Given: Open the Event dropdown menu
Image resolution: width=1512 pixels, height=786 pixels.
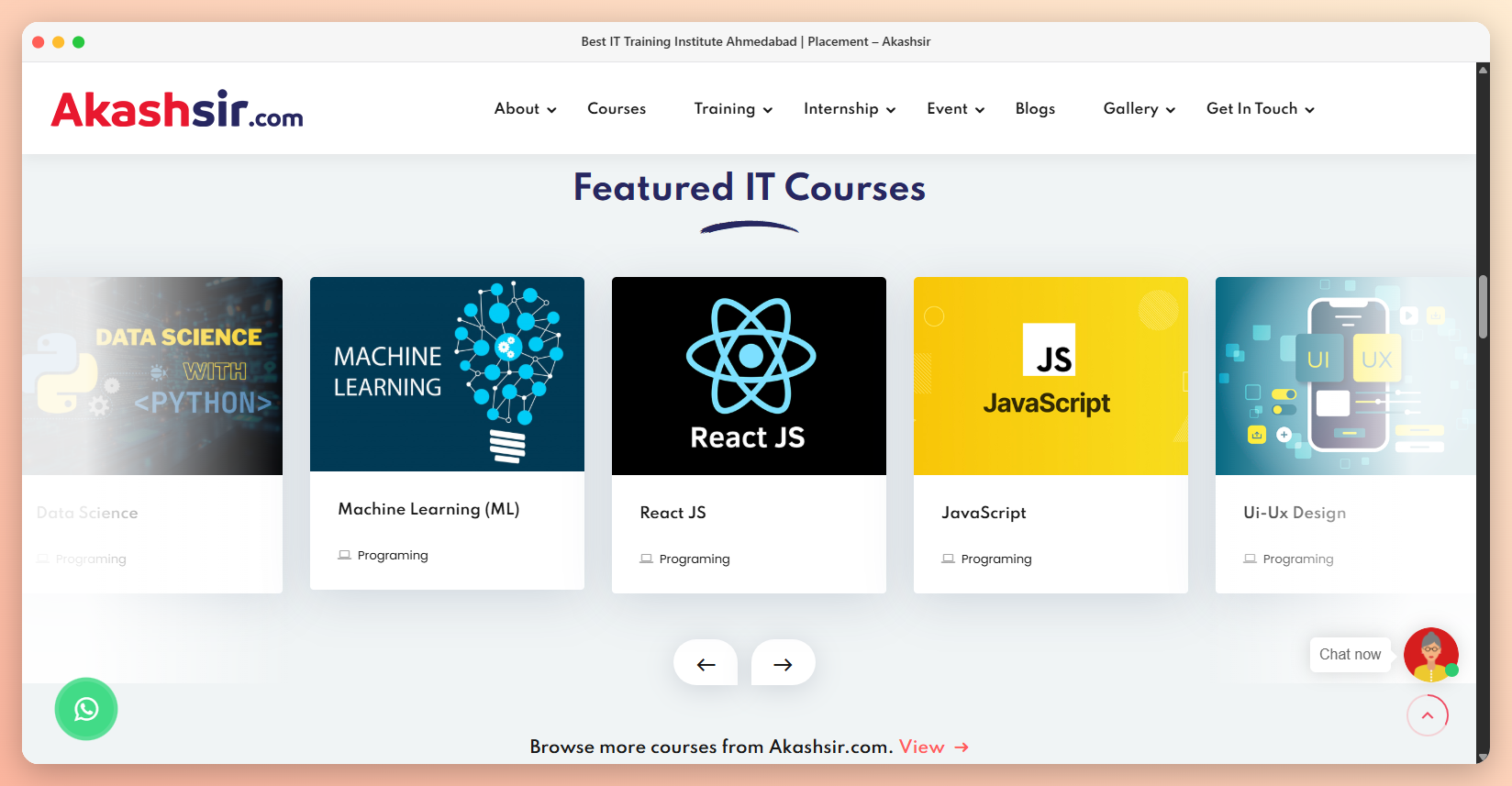Looking at the screenshot, I should tap(956, 108).
